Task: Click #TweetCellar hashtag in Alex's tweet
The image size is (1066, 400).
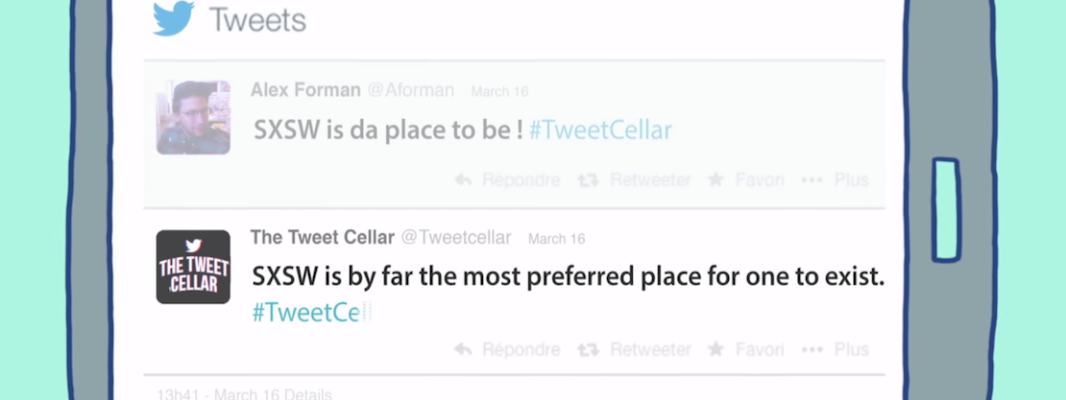Action: click(600, 130)
